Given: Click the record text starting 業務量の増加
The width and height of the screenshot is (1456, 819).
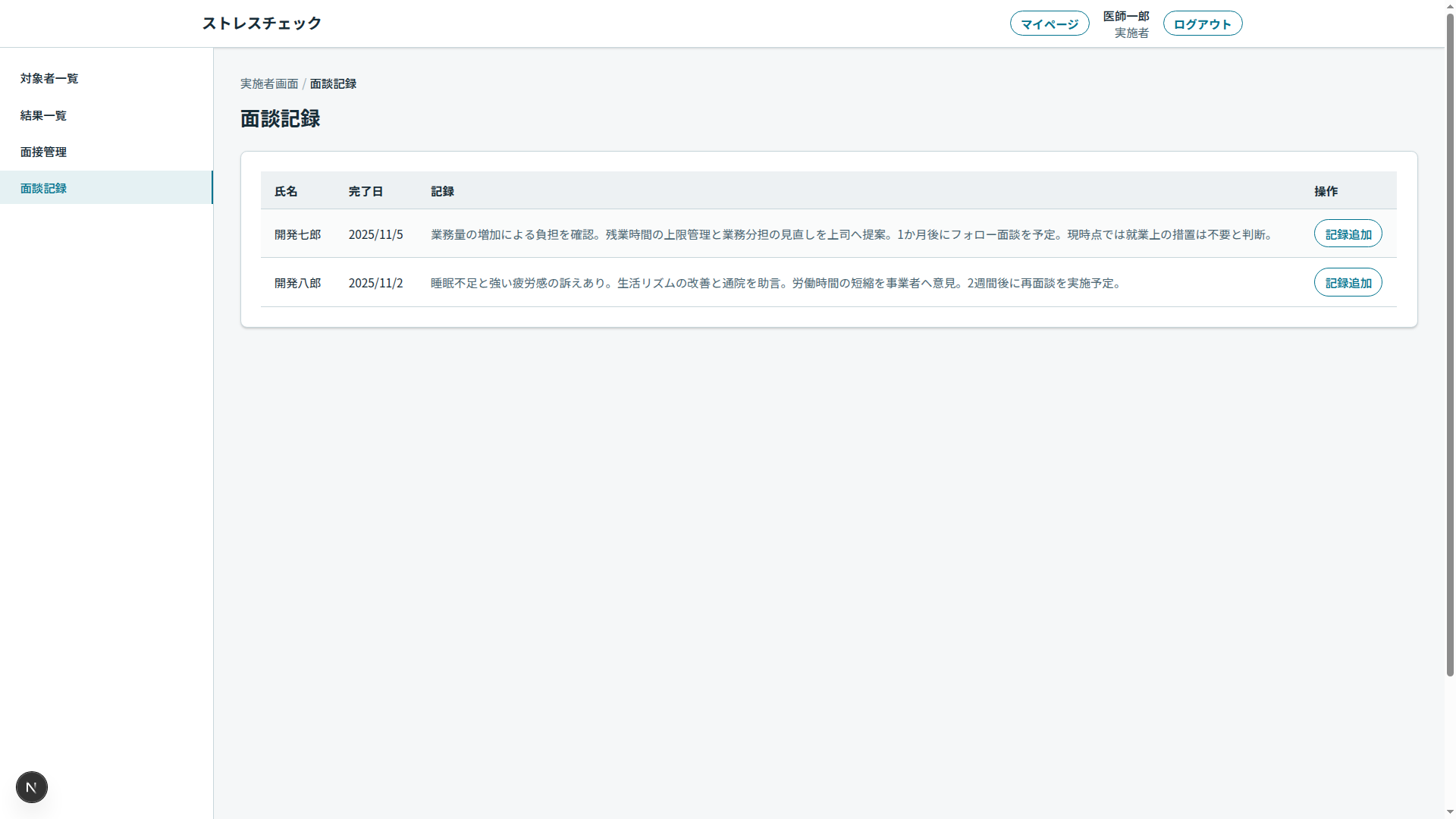Looking at the screenshot, I should pyautogui.click(x=853, y=234).
